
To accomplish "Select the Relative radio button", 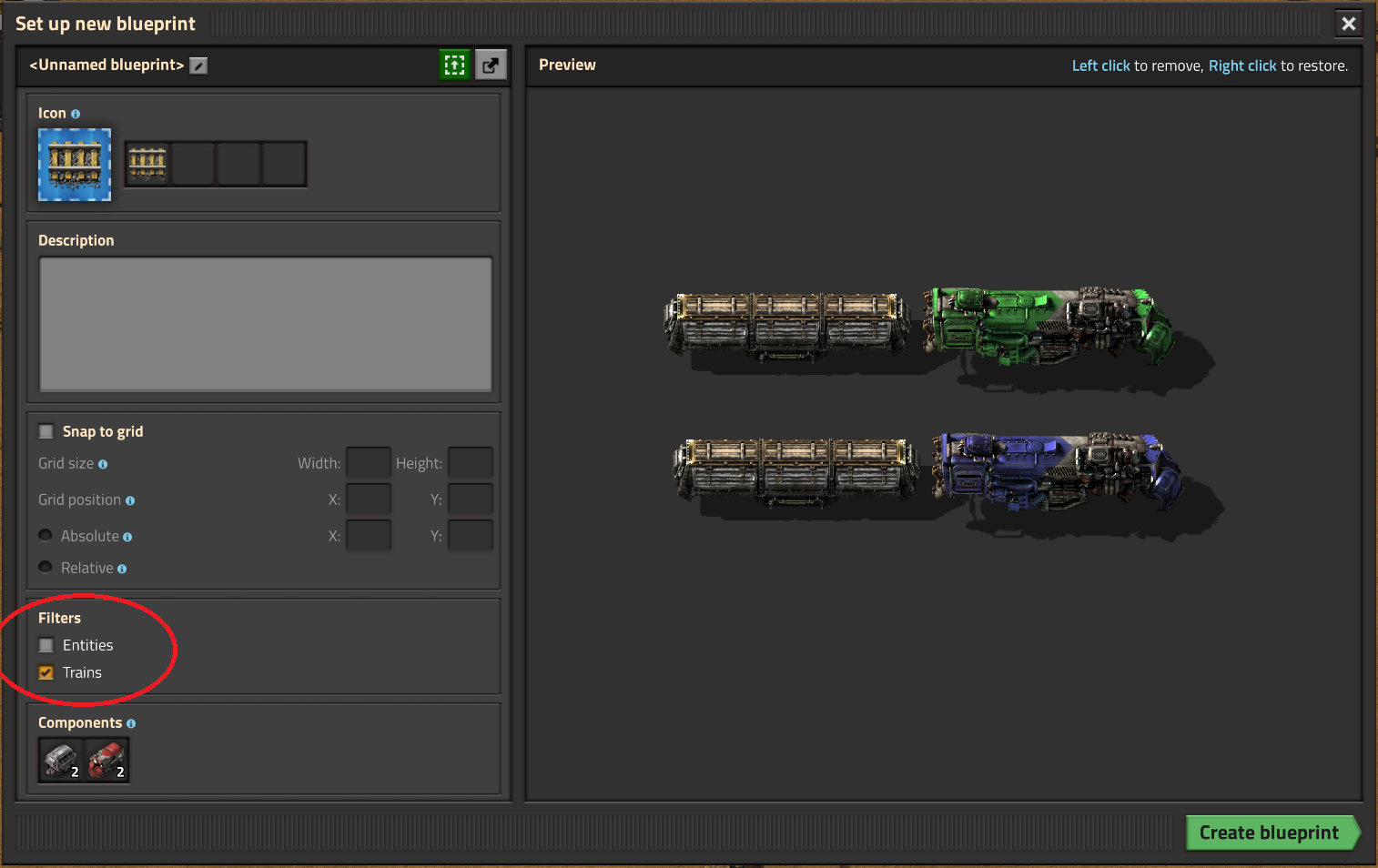I will click(46, 568).
